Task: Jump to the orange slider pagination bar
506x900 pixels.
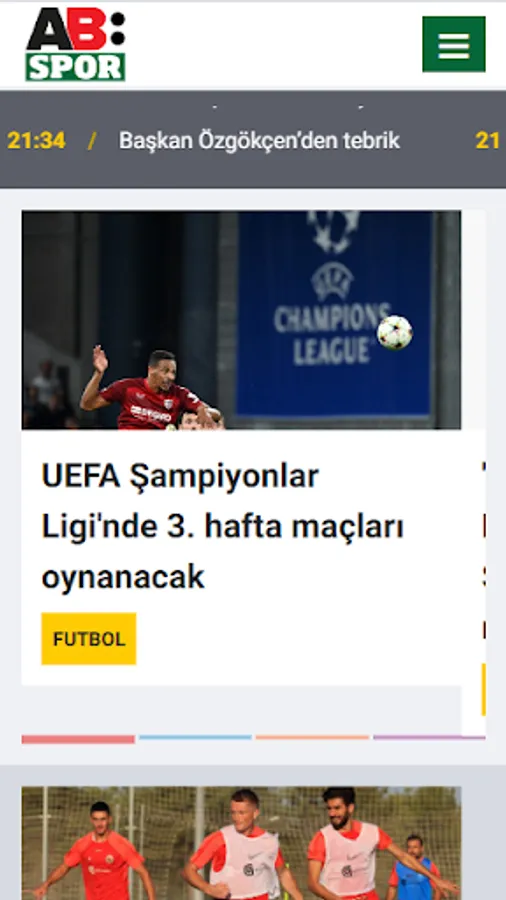Action: coord(312,738)
